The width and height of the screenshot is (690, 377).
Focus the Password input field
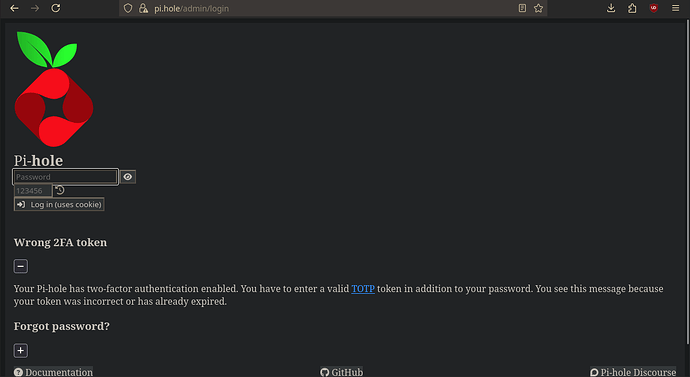click(66, 177)
